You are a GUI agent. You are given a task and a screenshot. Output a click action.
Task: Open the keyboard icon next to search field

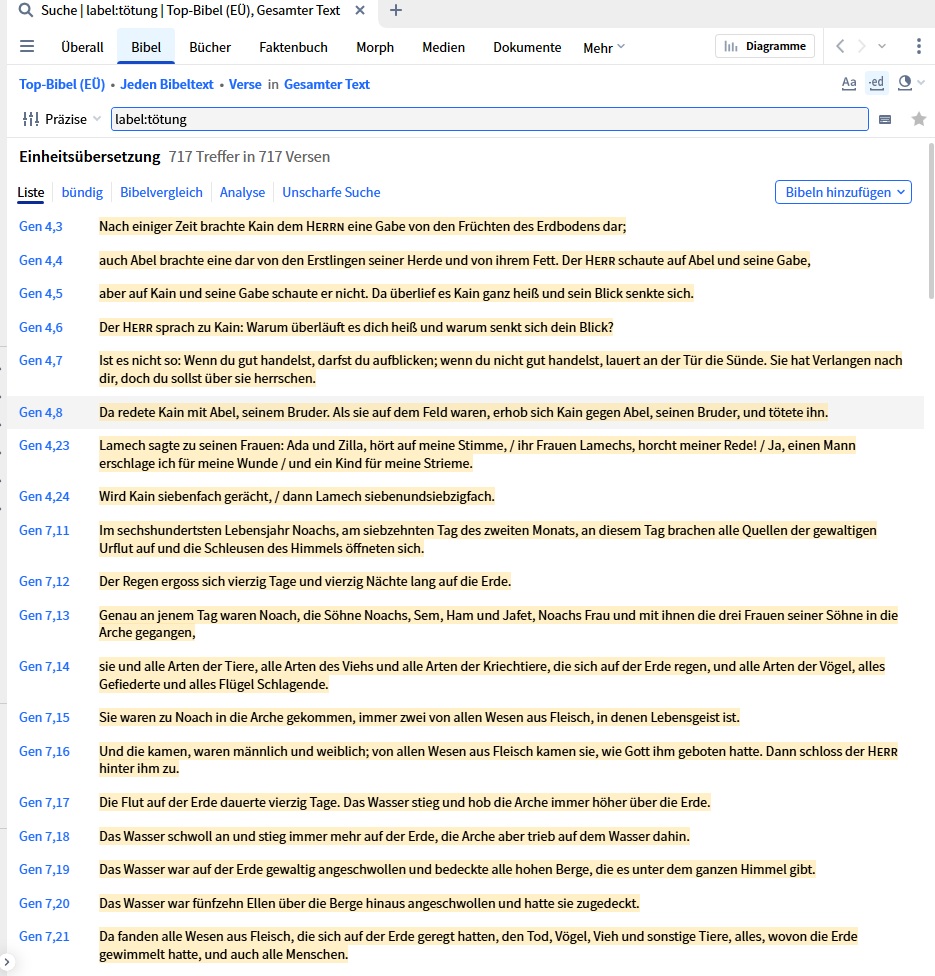pos(886,118)
